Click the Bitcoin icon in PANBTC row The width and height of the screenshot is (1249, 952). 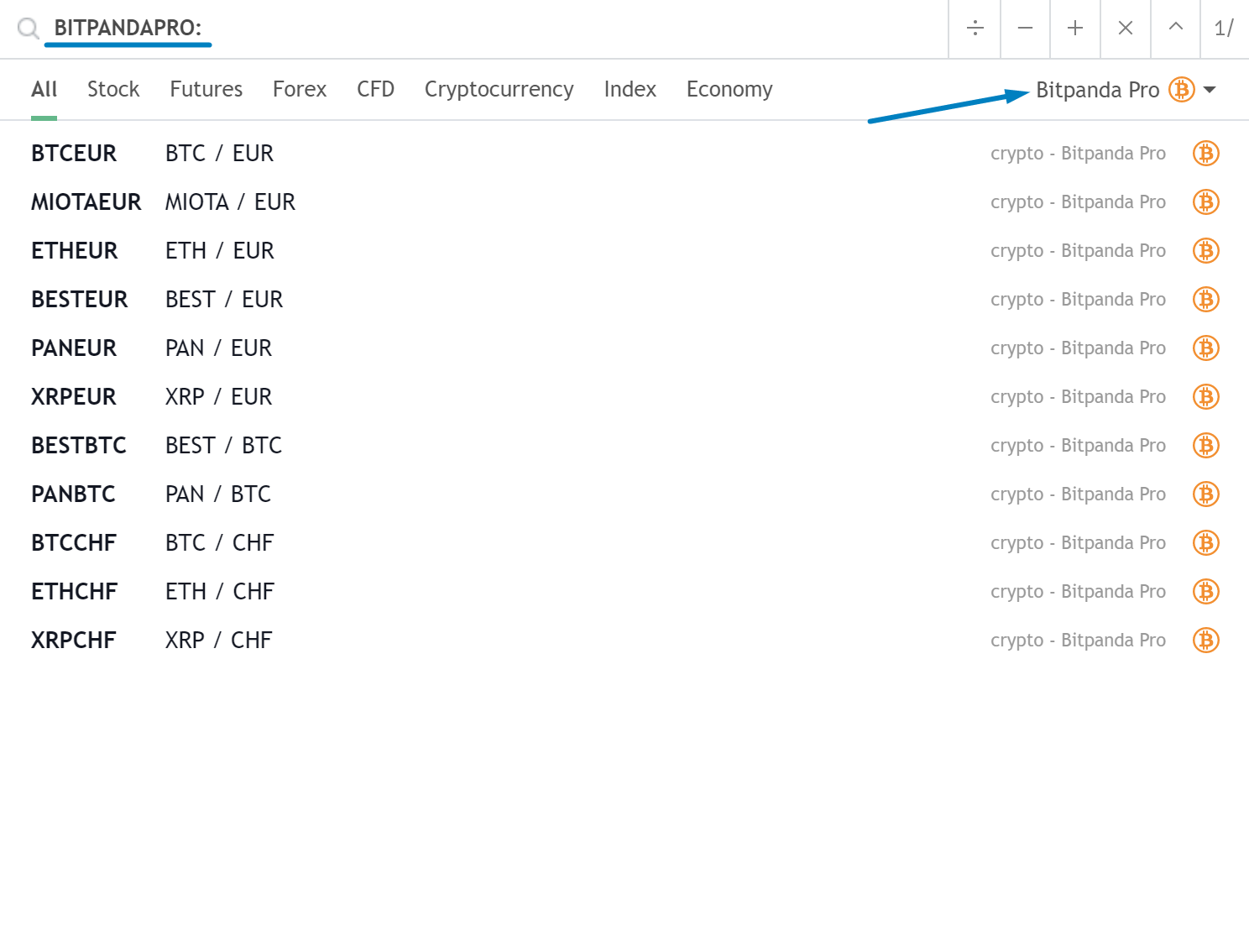click(x=1206, y=494)
